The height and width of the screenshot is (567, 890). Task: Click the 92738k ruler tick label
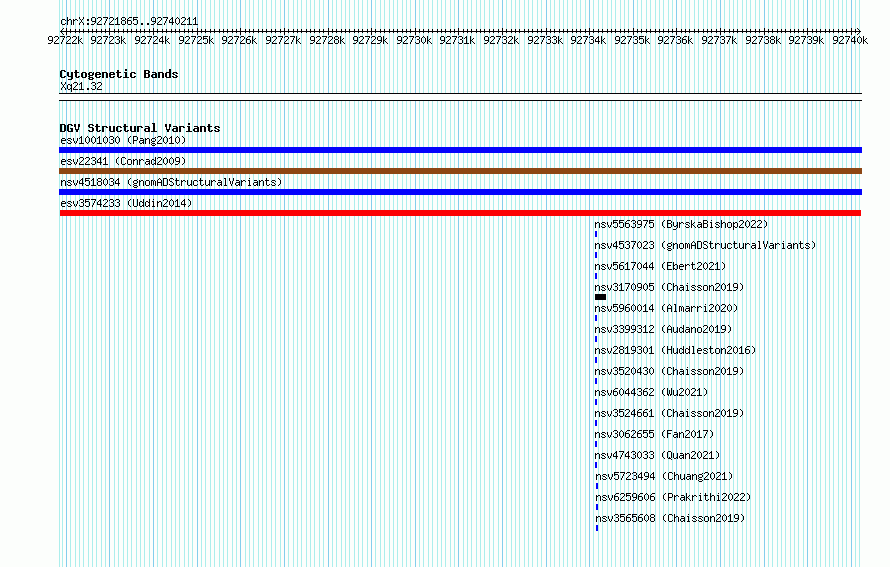click(763, 40)
